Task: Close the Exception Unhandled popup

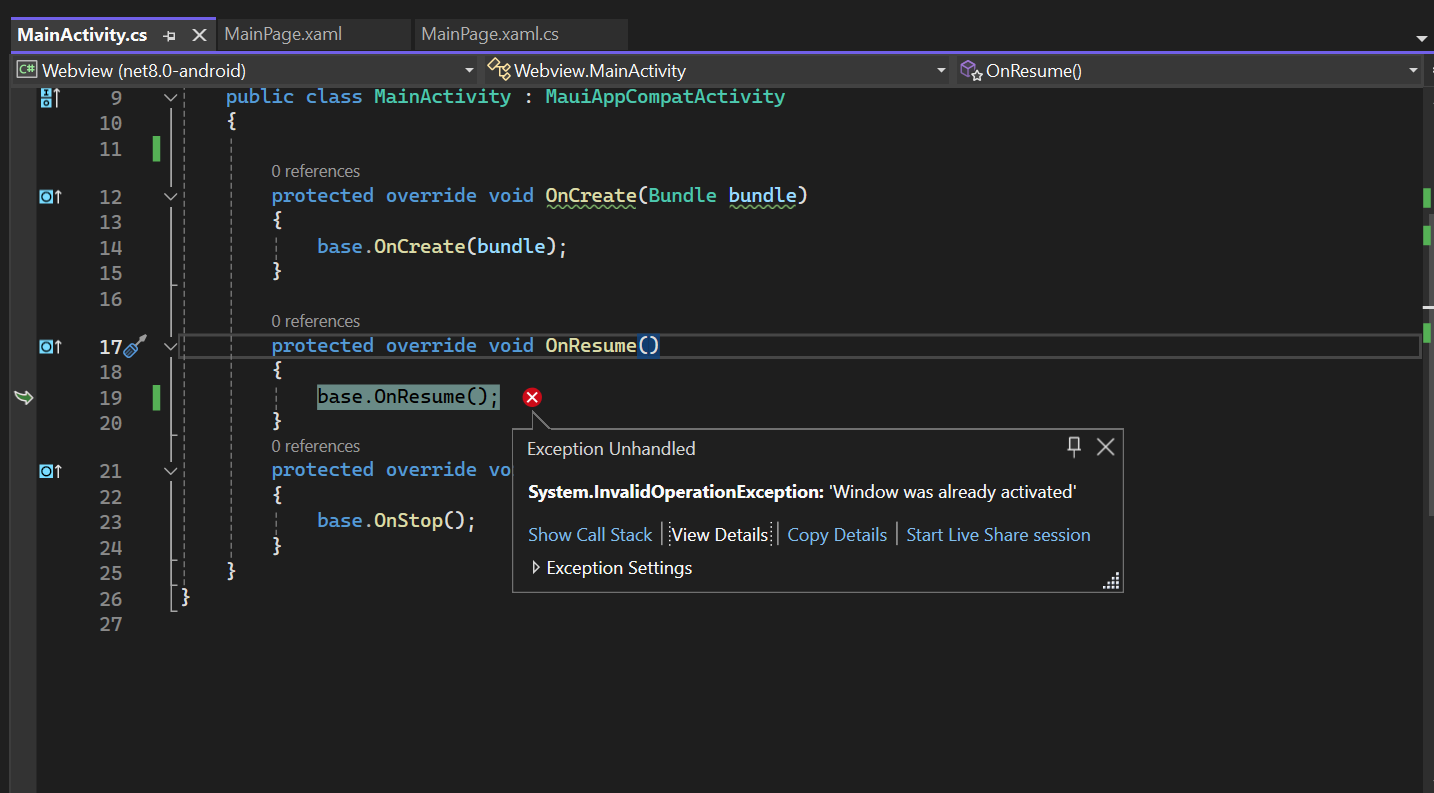Action: coord(1105,447)
